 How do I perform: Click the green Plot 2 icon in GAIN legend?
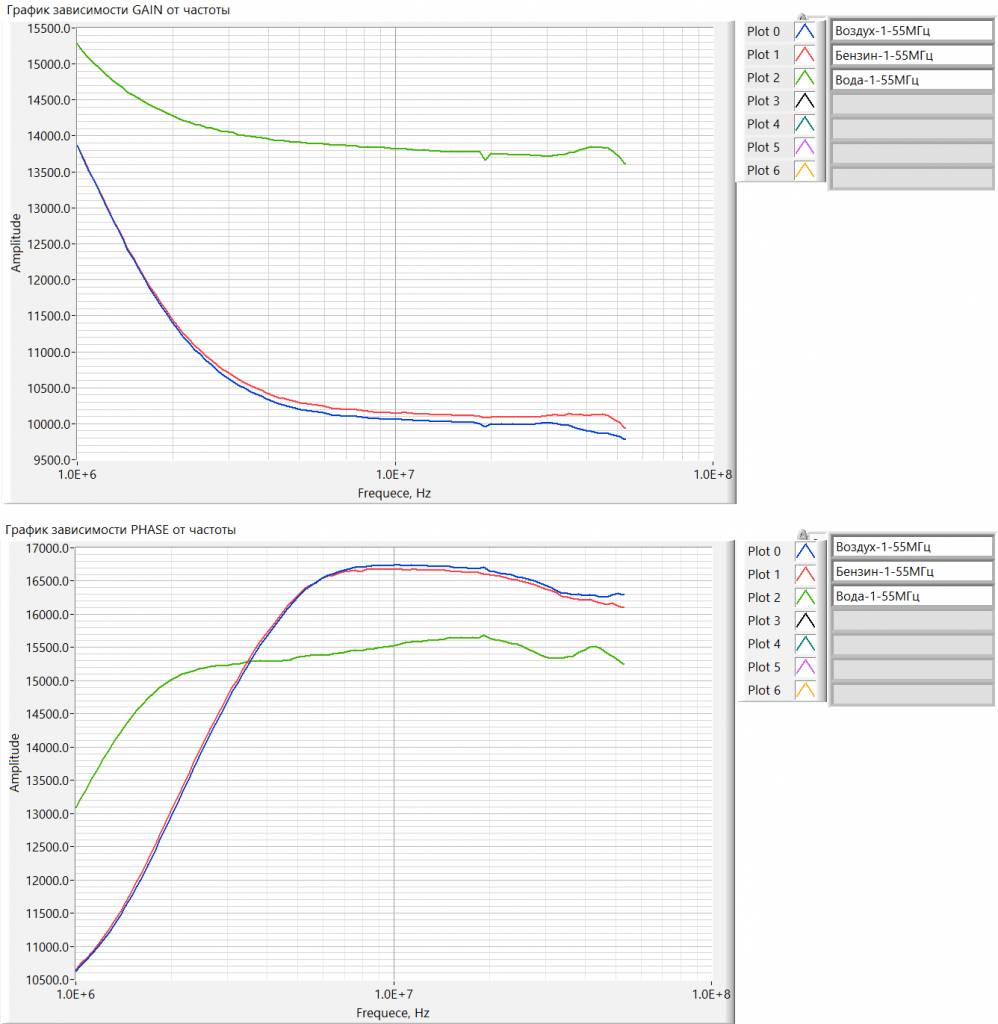click(805, 78)
